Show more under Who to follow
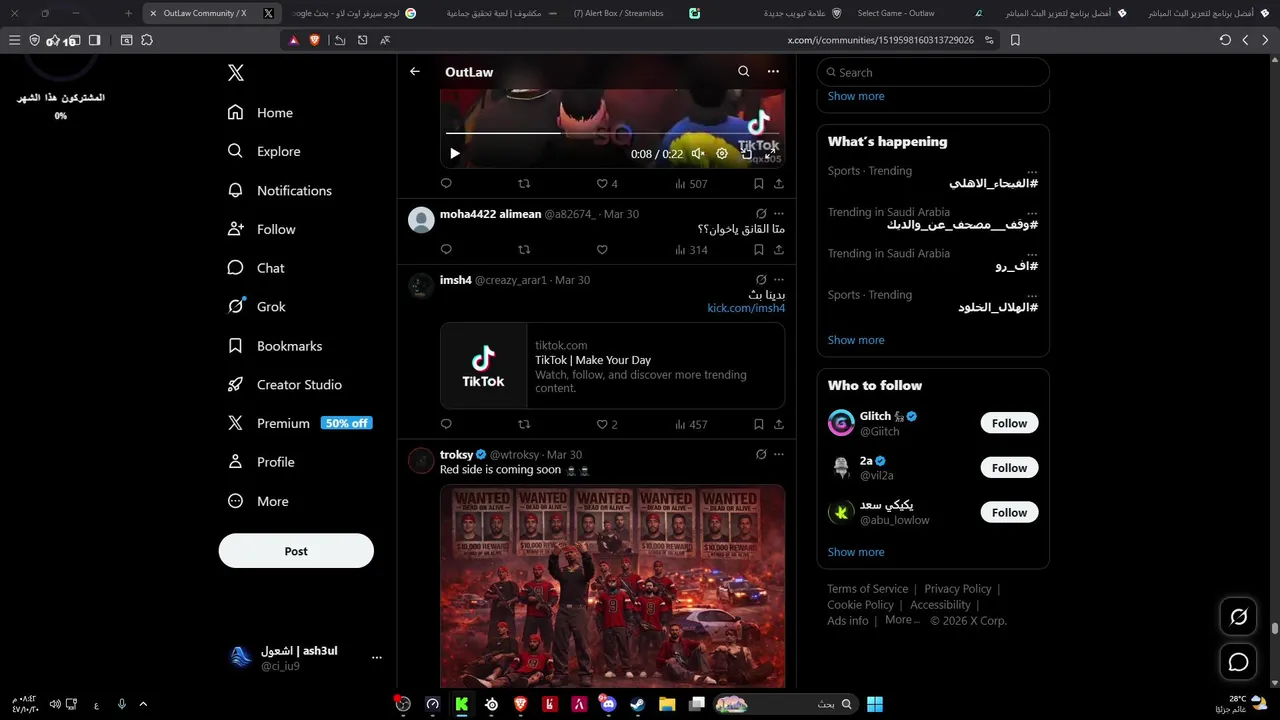The height and width of the screenshot is (720, 1280). pos(856,552)
